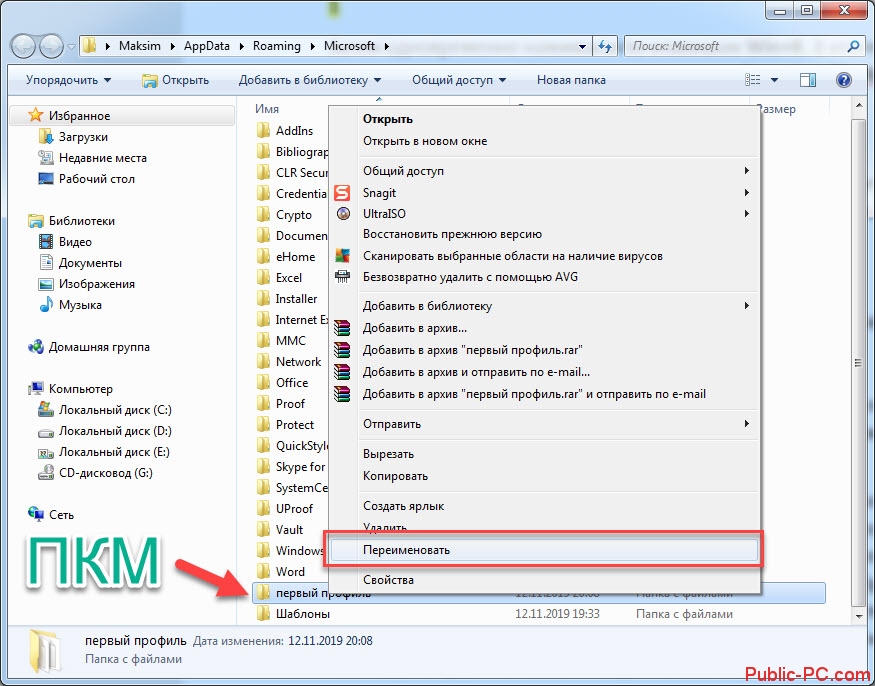Choose Создать ярлык menu entry
The height and width of the screenshot is (686, 875).
tap(545, 506)
